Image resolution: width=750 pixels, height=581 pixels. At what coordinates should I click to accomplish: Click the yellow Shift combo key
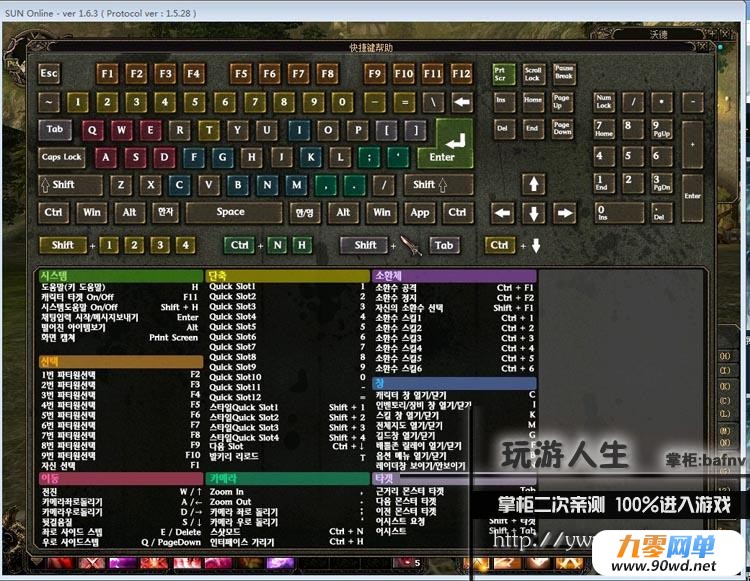[63, 245]
